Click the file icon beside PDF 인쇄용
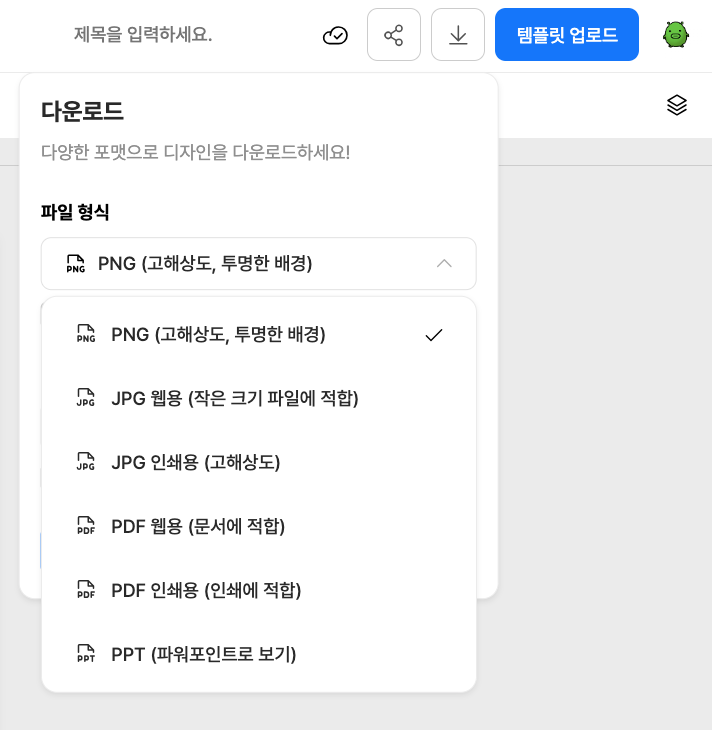The image size is (712, 730). click(x=86, y=590)
